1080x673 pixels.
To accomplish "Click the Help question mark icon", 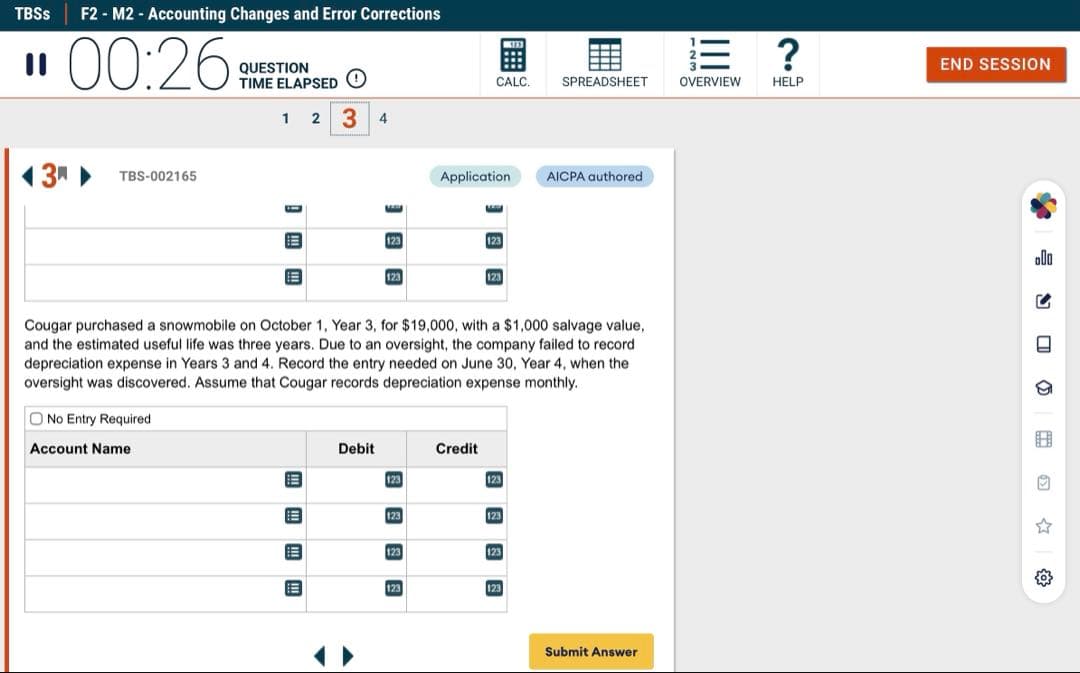I will (787, 64).
